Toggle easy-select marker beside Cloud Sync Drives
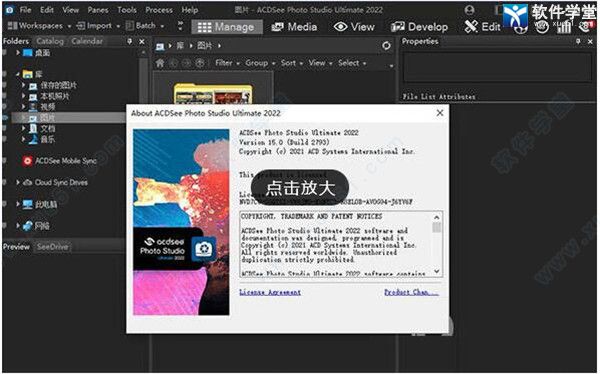 point(5,183)
